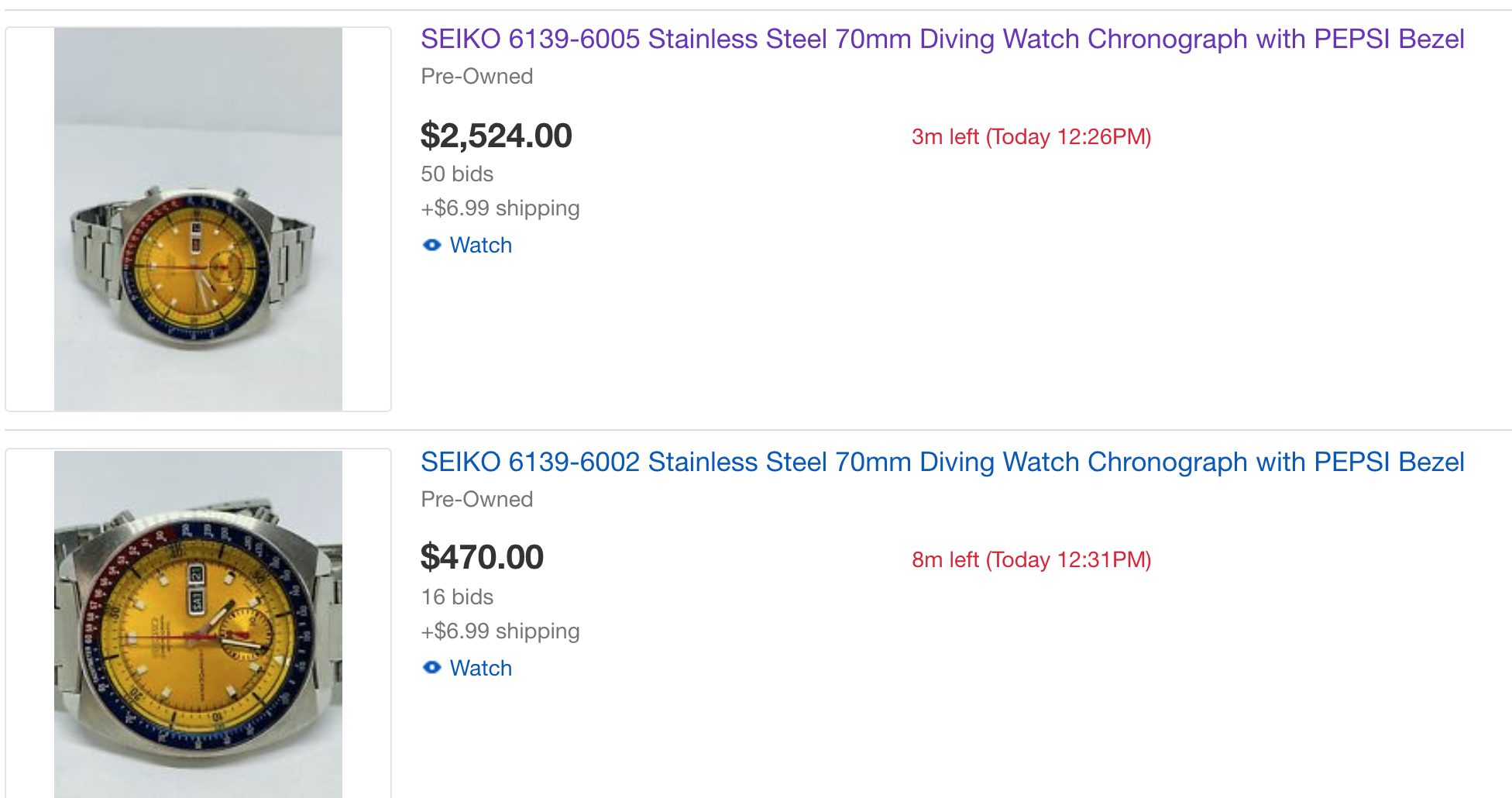Click the 8m left ending time
The height and width of the screenshot is (798, 1512).
tap(1031, 560)
